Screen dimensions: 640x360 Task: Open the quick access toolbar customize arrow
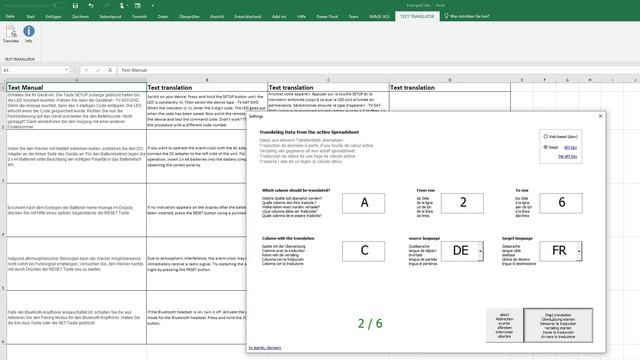pyautogui.click(x=153, y=6)
